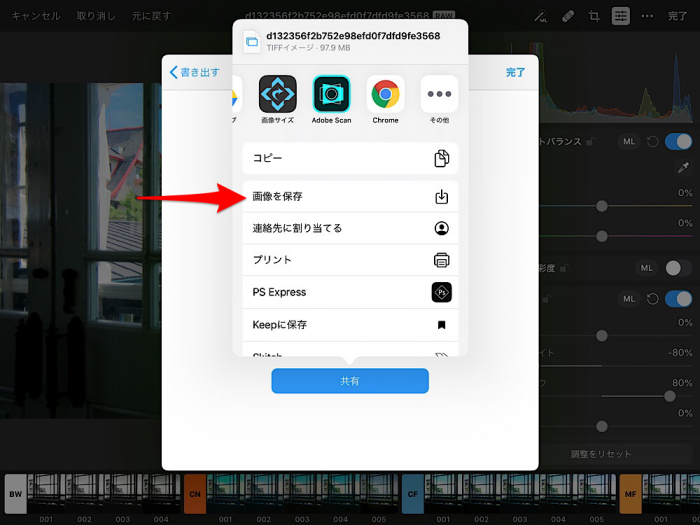Select the CN preset group label
The image size is (700, 525).
tap(195, 494)
